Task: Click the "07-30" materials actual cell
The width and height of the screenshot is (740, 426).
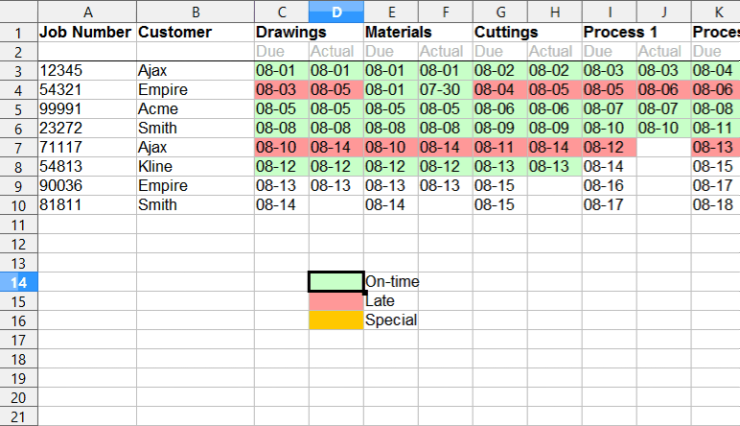Action: (445, 90)
